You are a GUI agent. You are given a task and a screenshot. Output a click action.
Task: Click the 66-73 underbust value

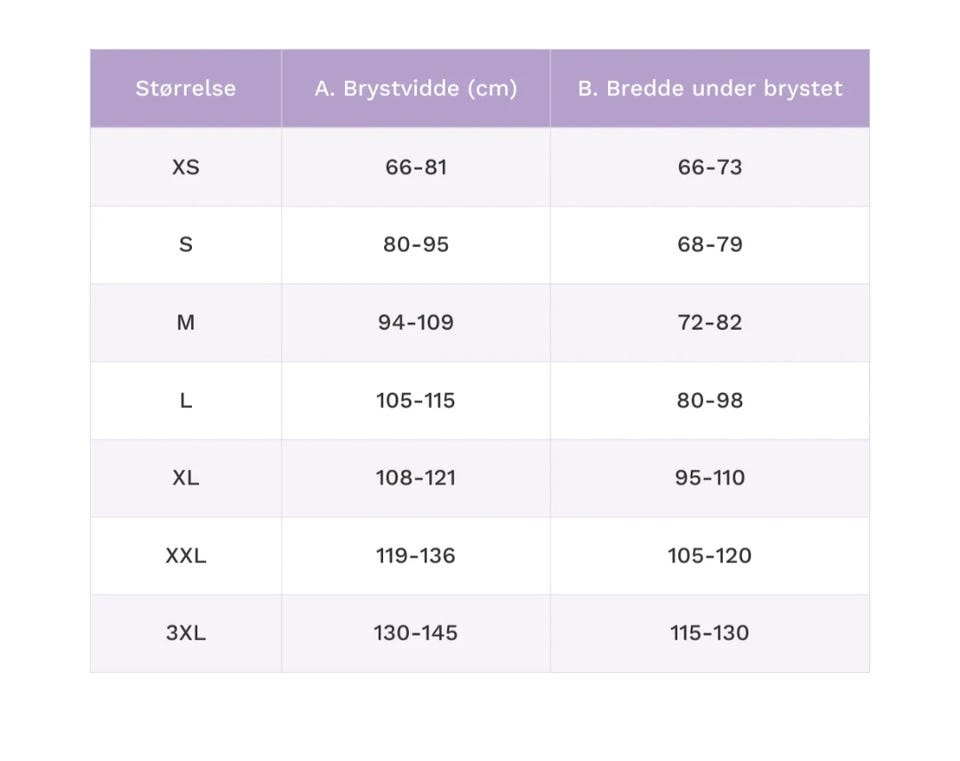pyautogui.click(x=710, y=167)
